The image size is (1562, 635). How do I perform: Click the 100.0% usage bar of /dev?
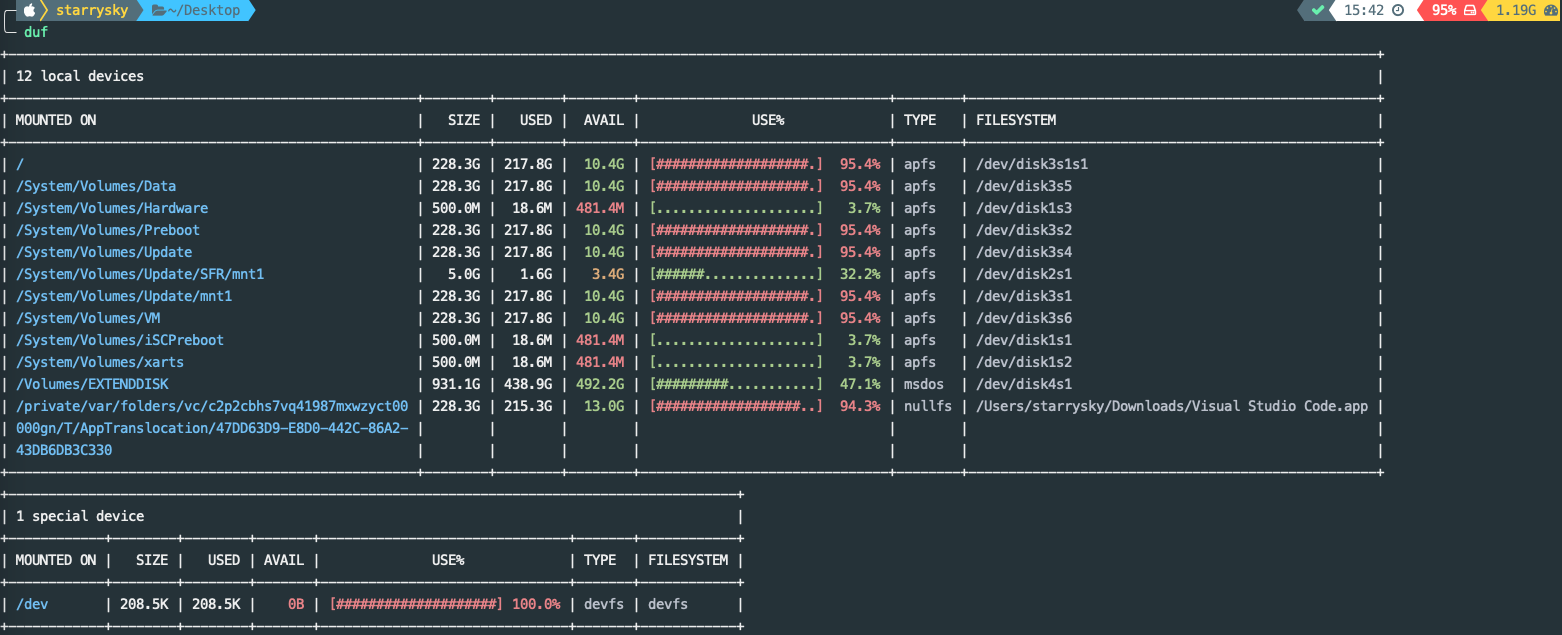tap(416, 604)
